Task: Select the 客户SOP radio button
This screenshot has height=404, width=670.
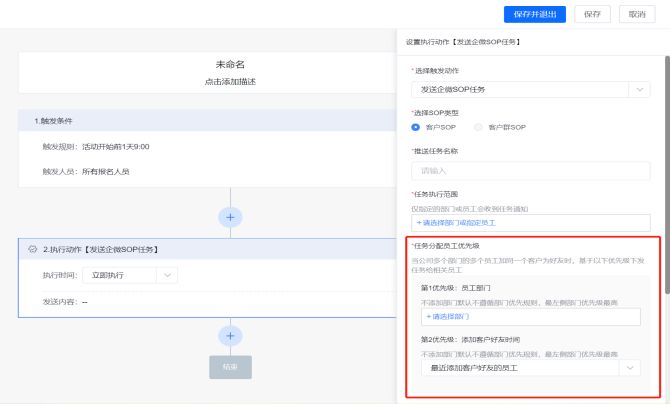Action: click(416, 127)
